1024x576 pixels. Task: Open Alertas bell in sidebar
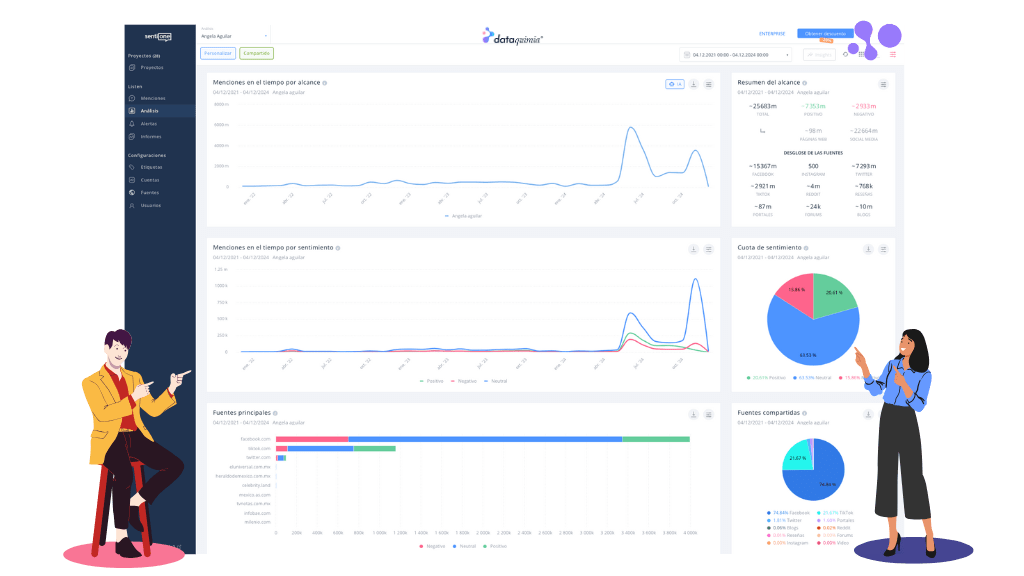pos(148,123)
